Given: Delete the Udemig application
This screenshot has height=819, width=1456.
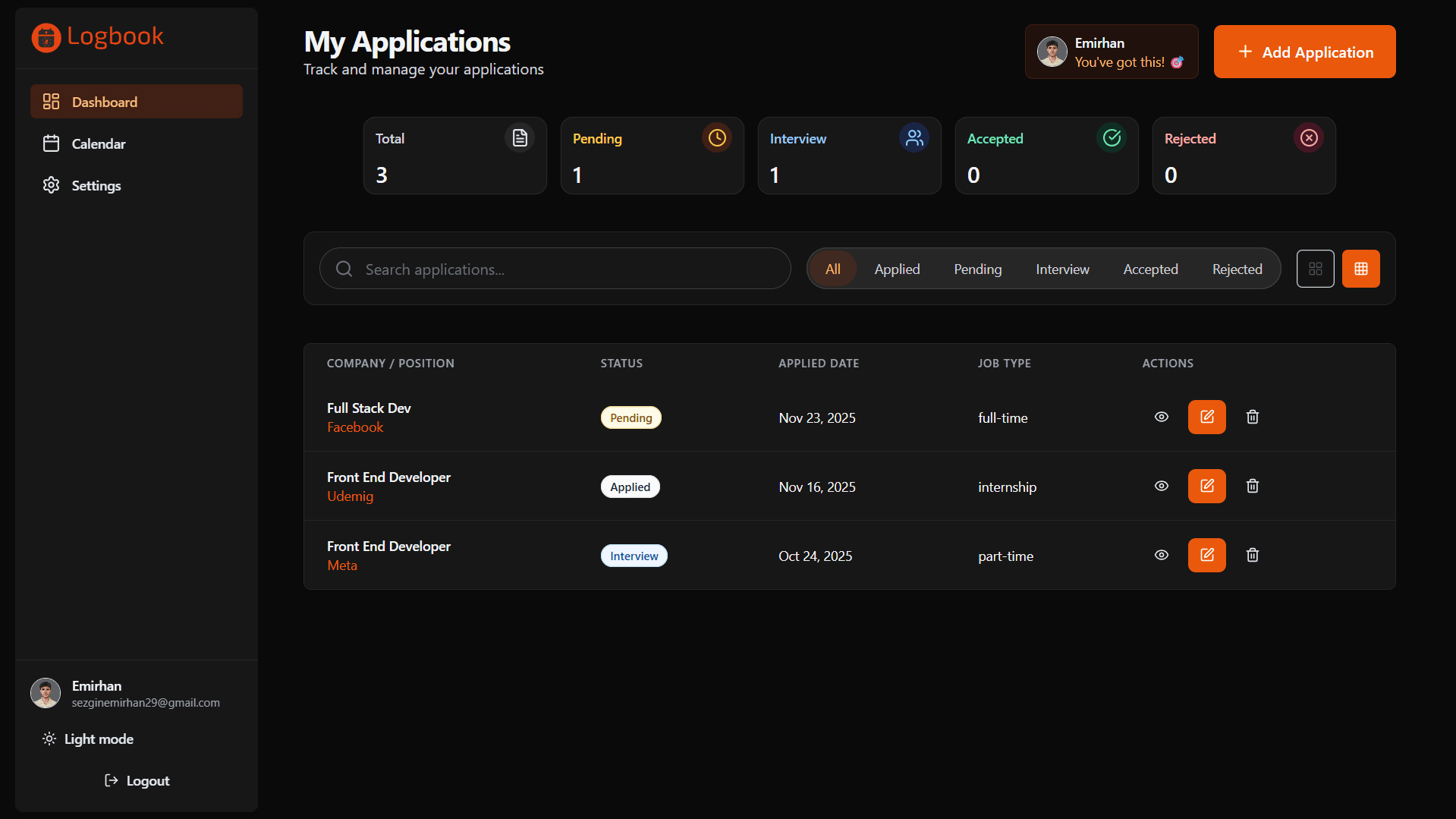Looking at the screenshot, I should 1252,486.
